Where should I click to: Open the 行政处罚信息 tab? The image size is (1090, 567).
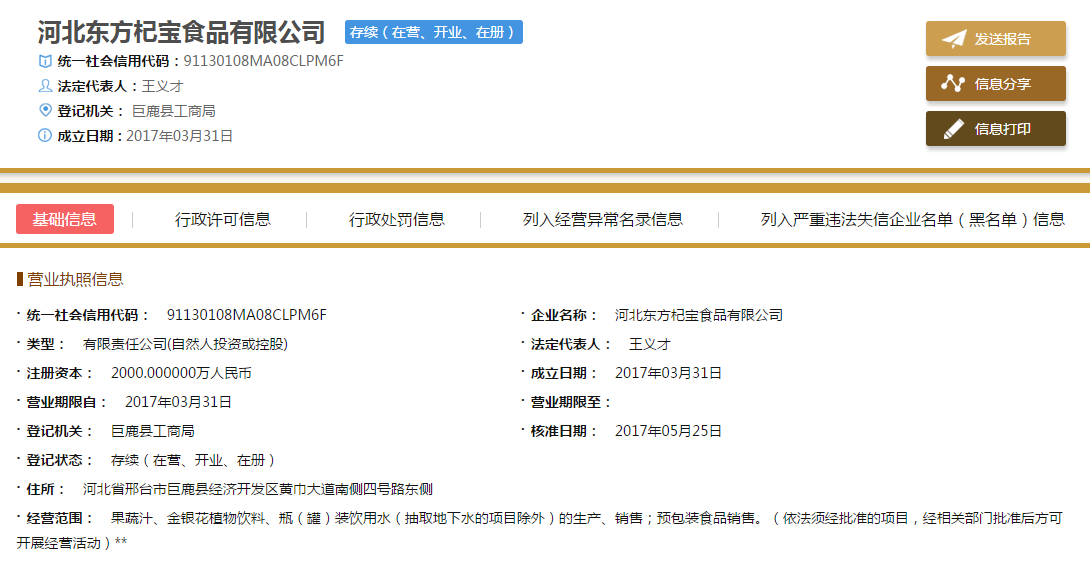tap(397, 219)
